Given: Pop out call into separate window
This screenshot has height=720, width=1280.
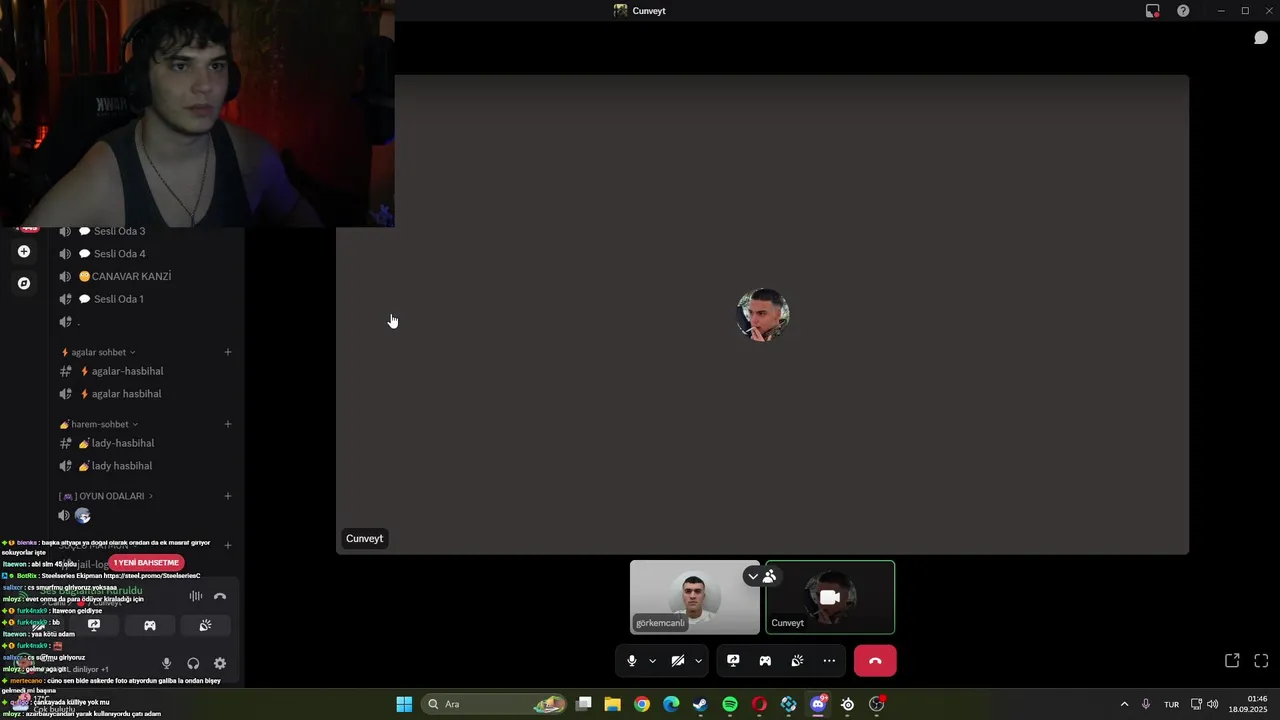Looking at the screenshot, I should [1232, 661].
